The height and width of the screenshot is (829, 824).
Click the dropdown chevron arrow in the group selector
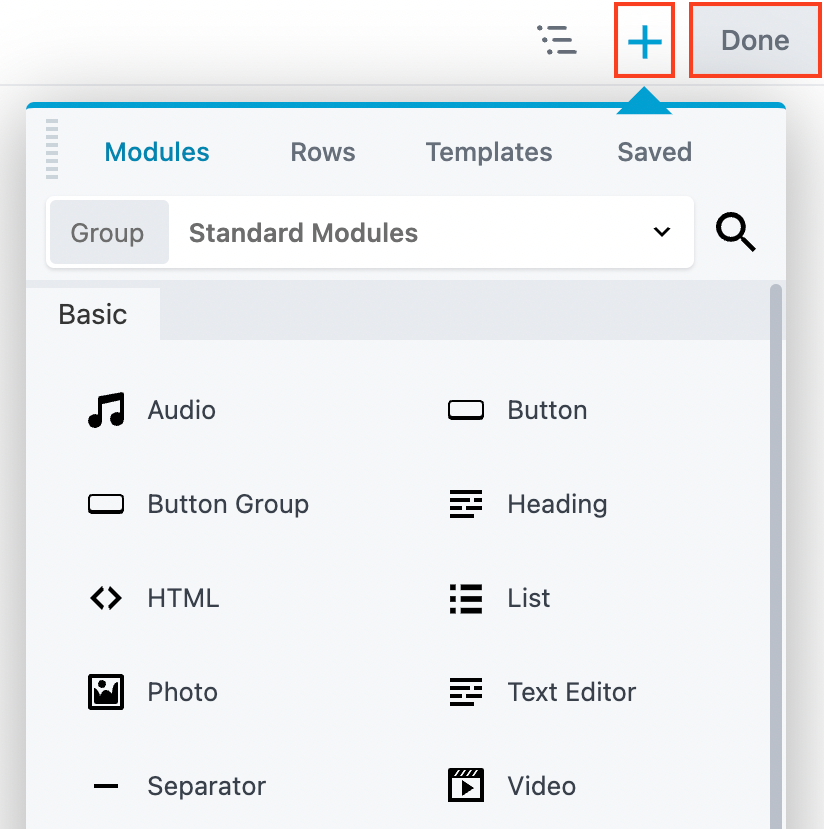(661, 233)
